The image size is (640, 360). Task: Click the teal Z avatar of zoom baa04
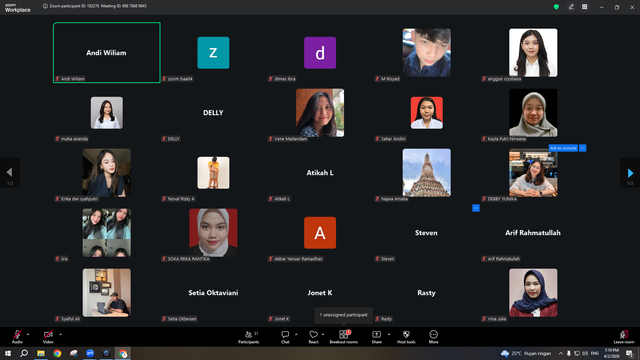point(213,53)
